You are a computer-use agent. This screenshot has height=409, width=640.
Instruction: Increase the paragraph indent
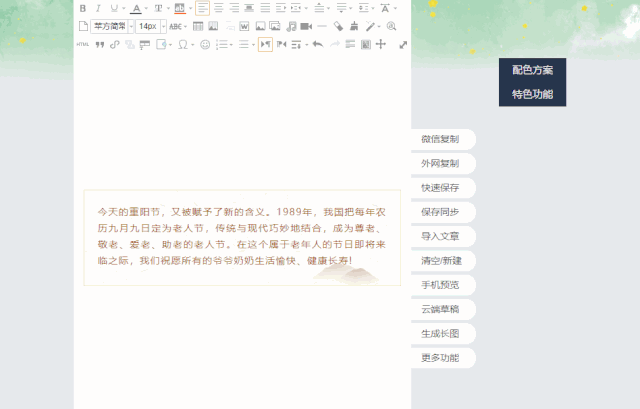pyautogui.click(x=280, y=8)
